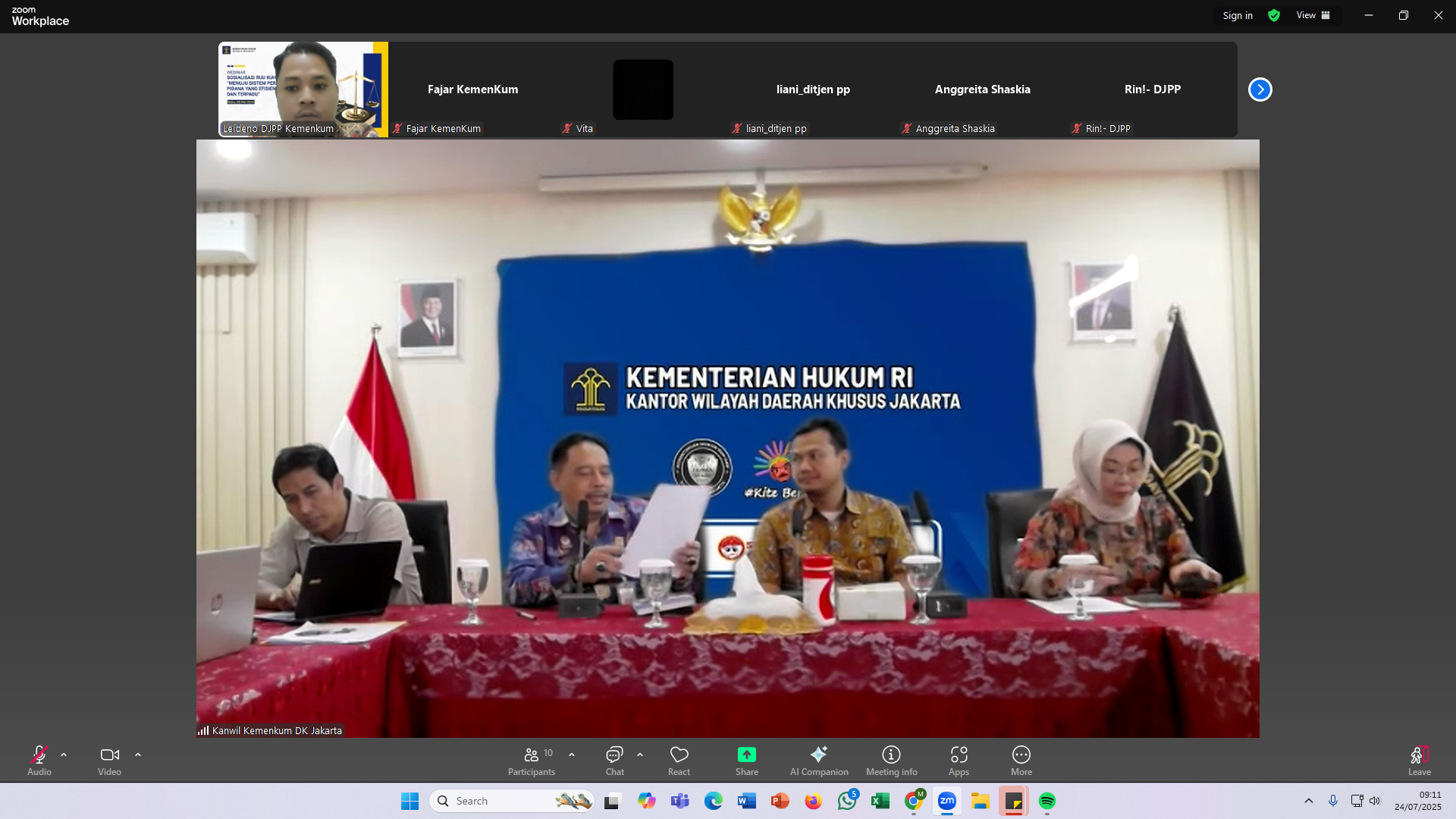Open Excel from the taskbar
Image resolution: width=1456 pixels, height=819 pixels.
[880, 801]
